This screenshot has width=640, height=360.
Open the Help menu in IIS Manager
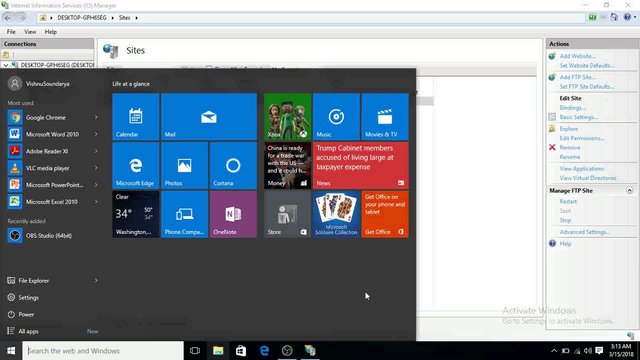click(51, 32)
